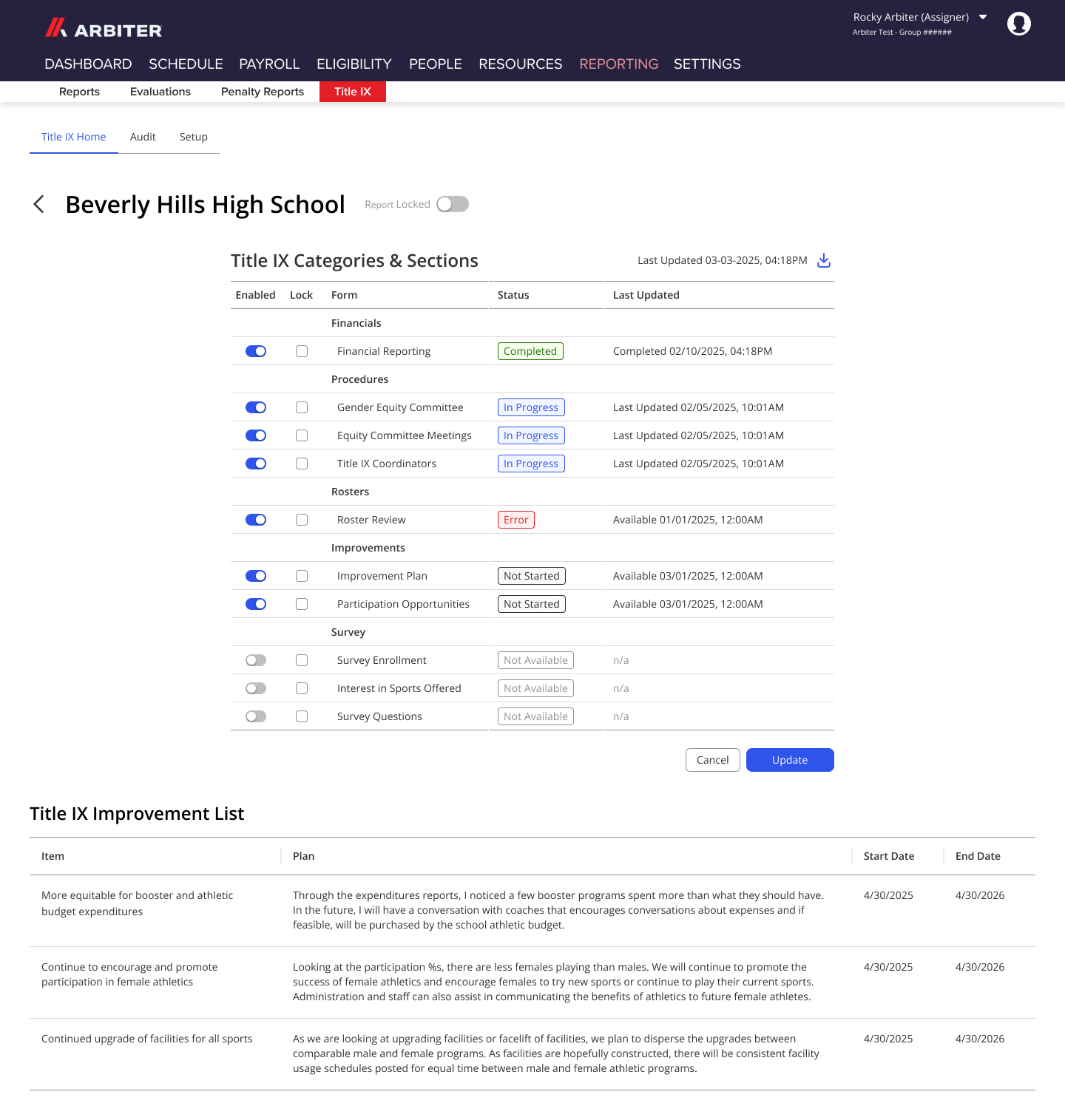The image size is (1065, 1120).
Task: Click the Update button
Action: coord(790,760)
